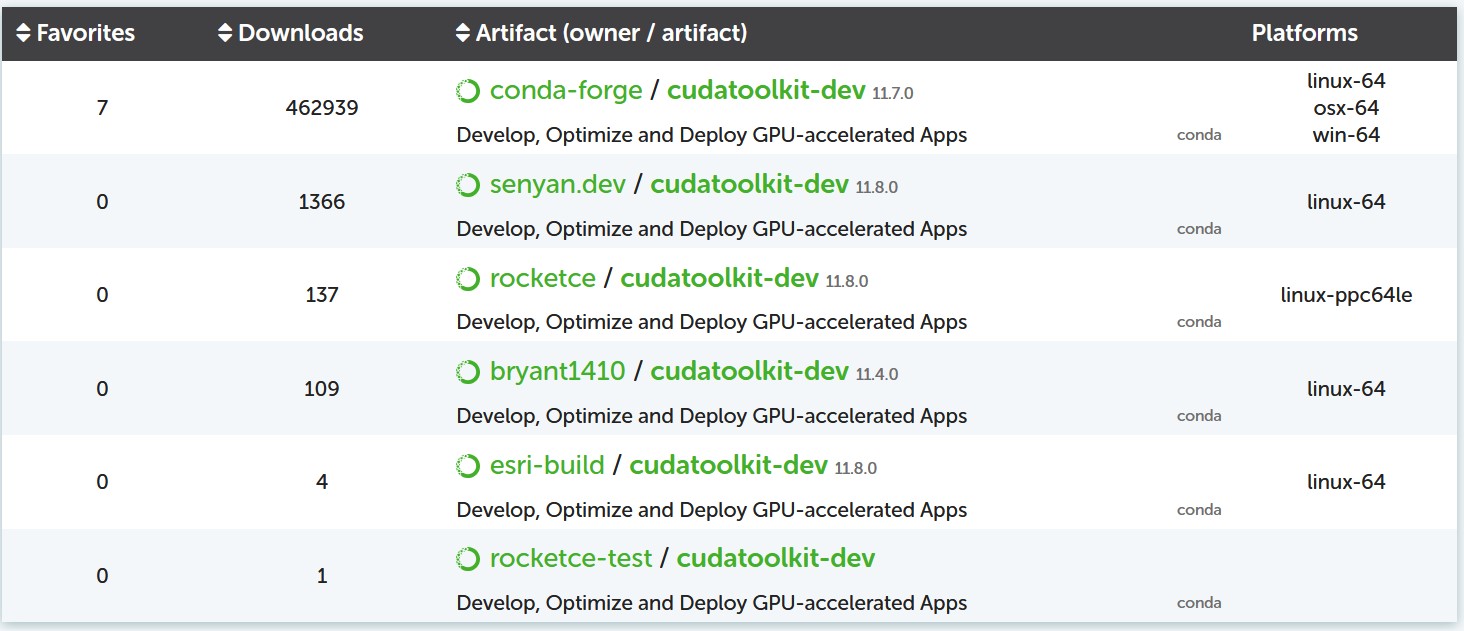Click version label 11.4.0
The image size is (1464, 631).
(x=877, y=375)
